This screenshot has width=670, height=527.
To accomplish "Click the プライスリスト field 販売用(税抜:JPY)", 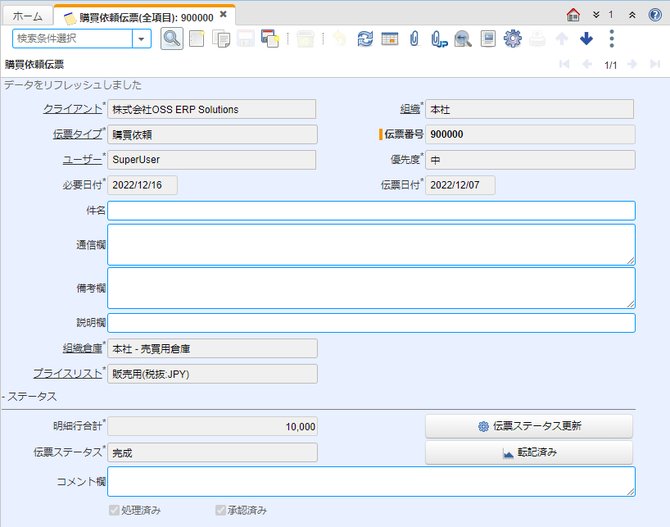I will tap(212, 374).
